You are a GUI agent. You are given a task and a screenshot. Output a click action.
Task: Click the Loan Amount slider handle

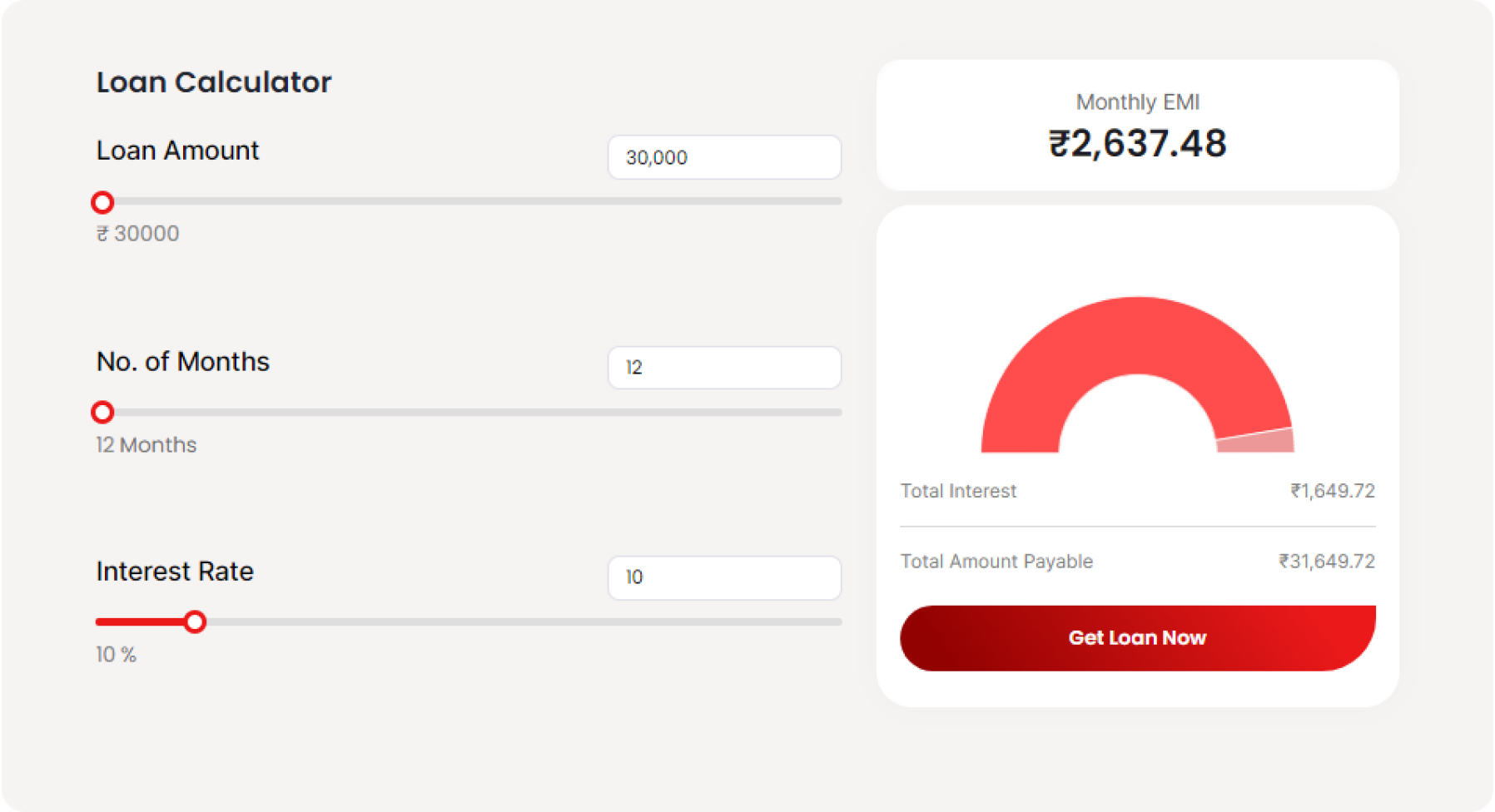102,202
